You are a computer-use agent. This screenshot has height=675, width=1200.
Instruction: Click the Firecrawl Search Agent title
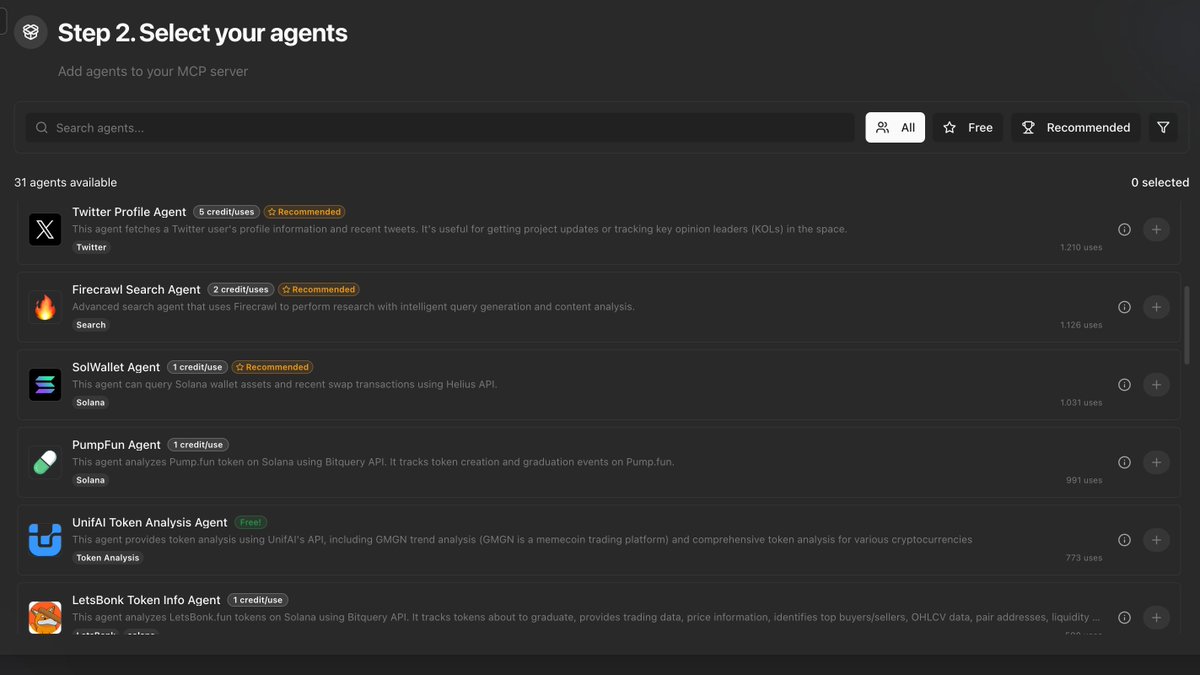click(x=136, y=289)
